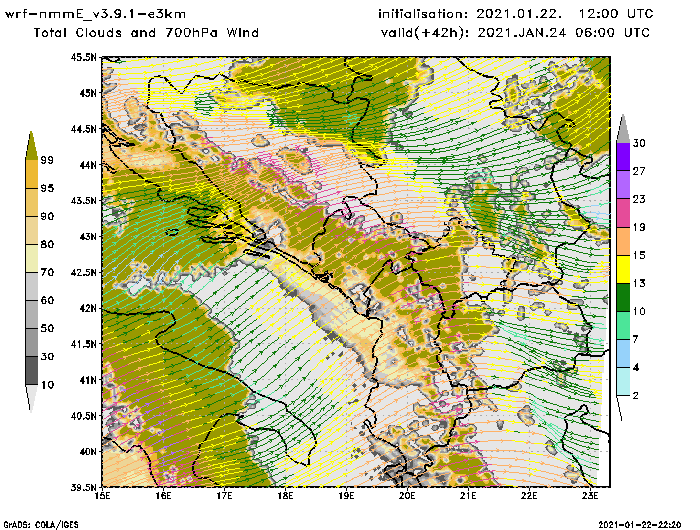
Task: Click the olive arrow atop the cloud legend
Action: click(31, 146)
